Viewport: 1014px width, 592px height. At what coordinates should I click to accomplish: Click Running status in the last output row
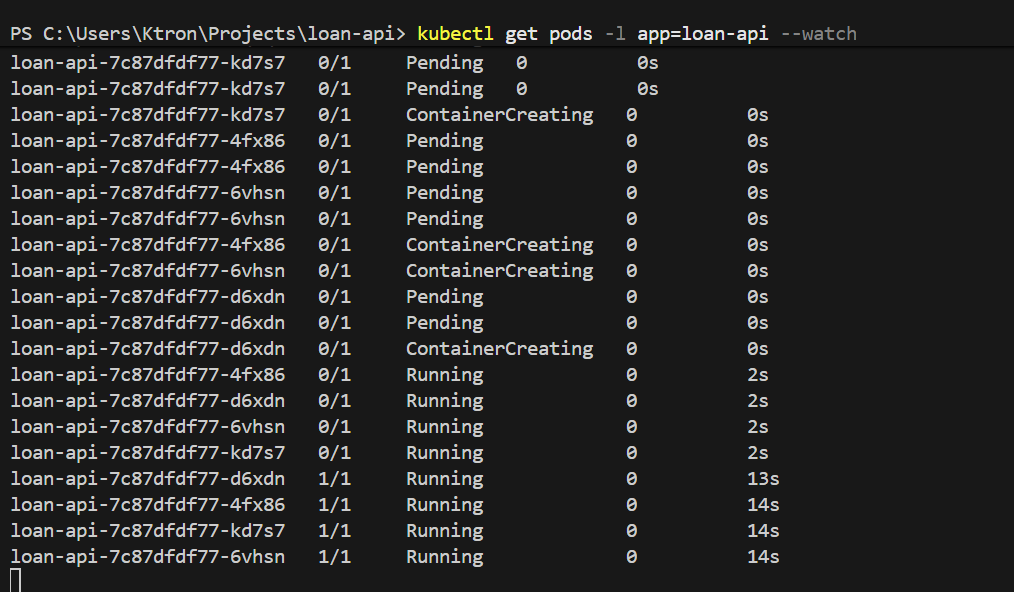click(x=444, y=557)
